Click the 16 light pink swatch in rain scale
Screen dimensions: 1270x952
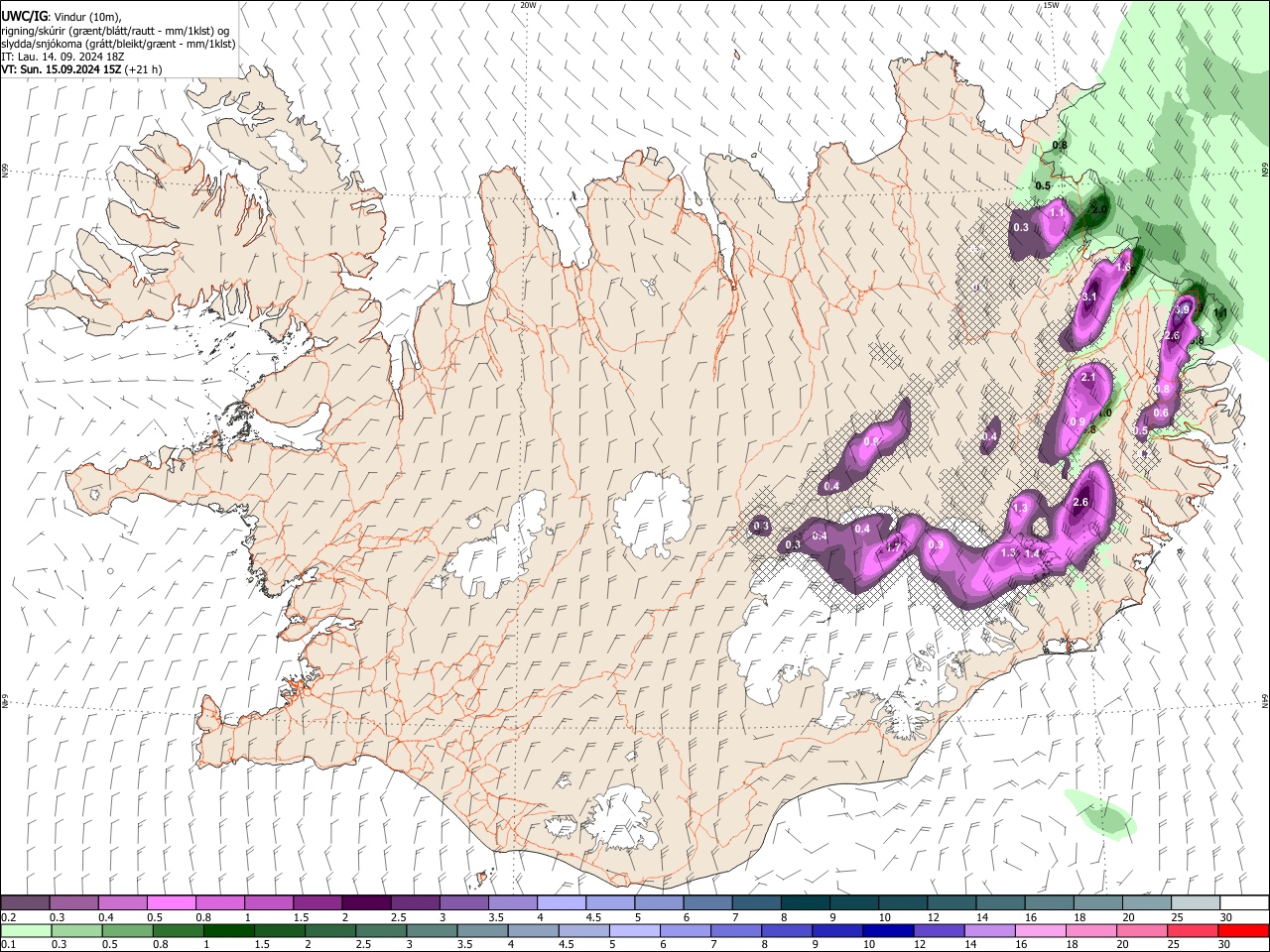coord(1039,930)
